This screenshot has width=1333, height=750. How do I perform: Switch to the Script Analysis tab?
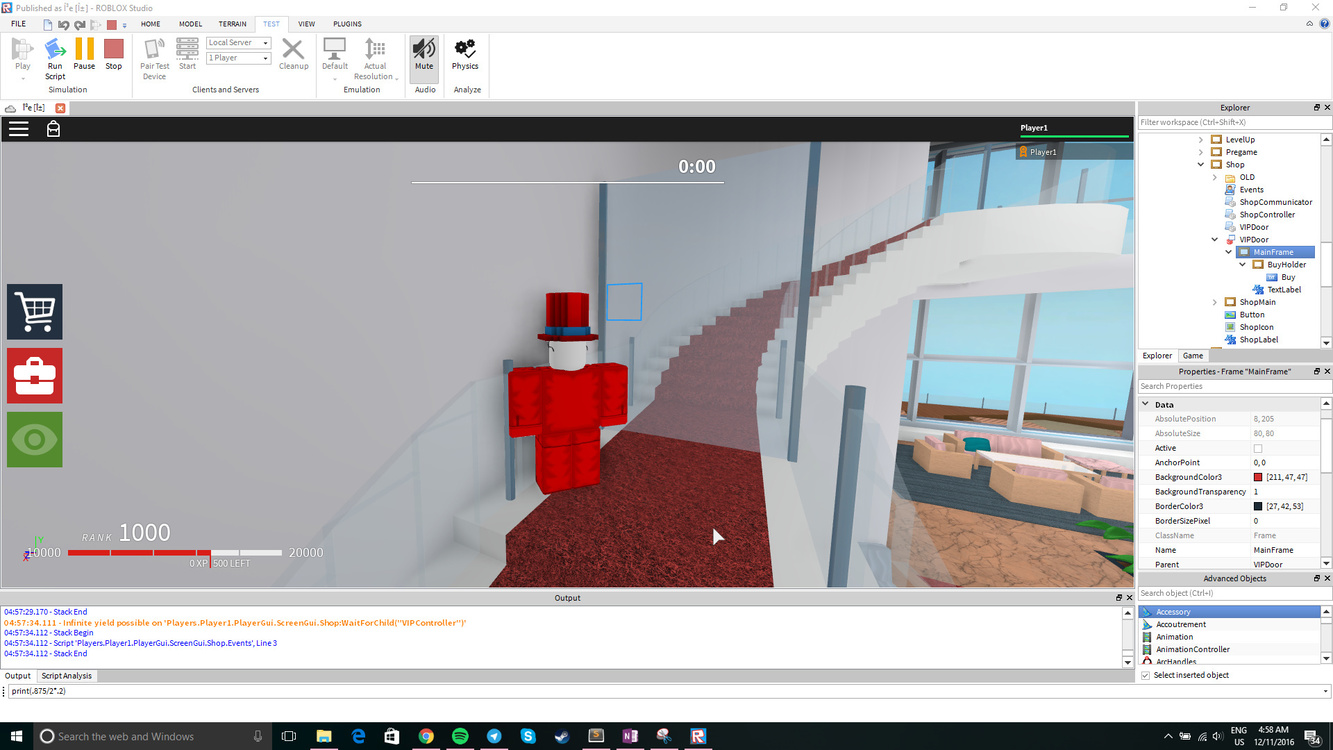pos(67,676)
